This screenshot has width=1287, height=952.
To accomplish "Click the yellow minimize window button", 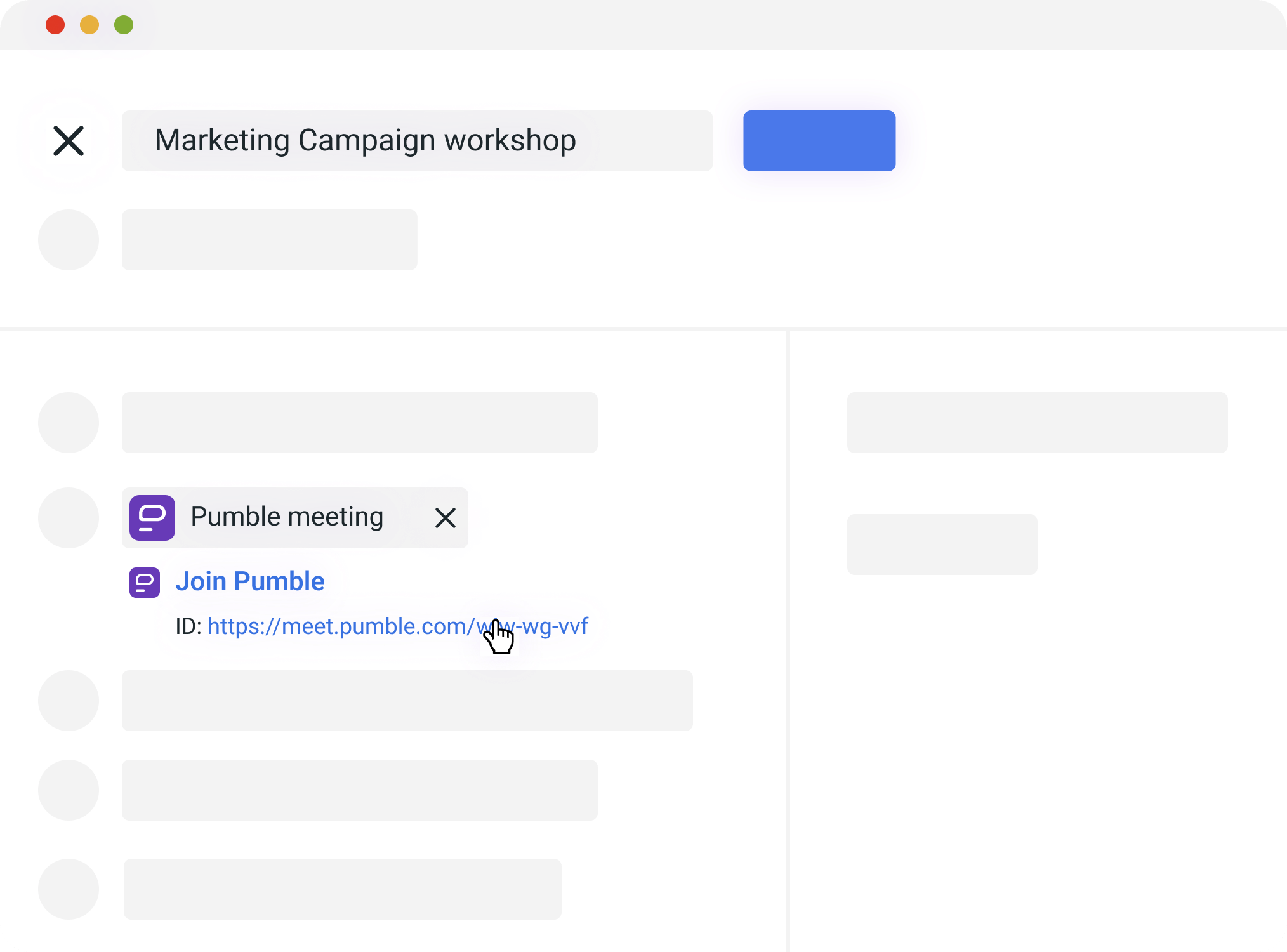I will click(89, 25).
